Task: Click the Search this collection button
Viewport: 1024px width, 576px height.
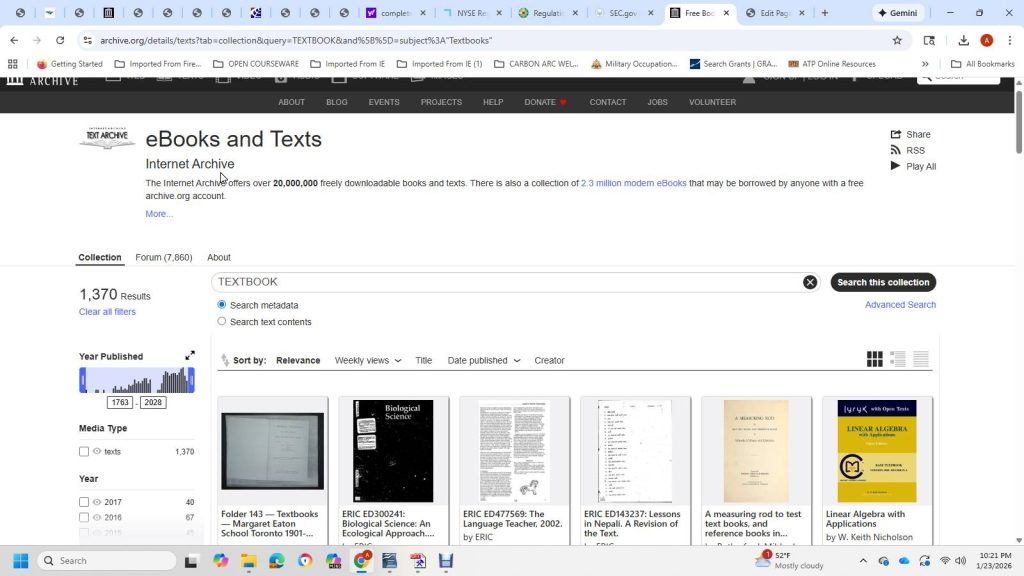Action: pos(883,282)
